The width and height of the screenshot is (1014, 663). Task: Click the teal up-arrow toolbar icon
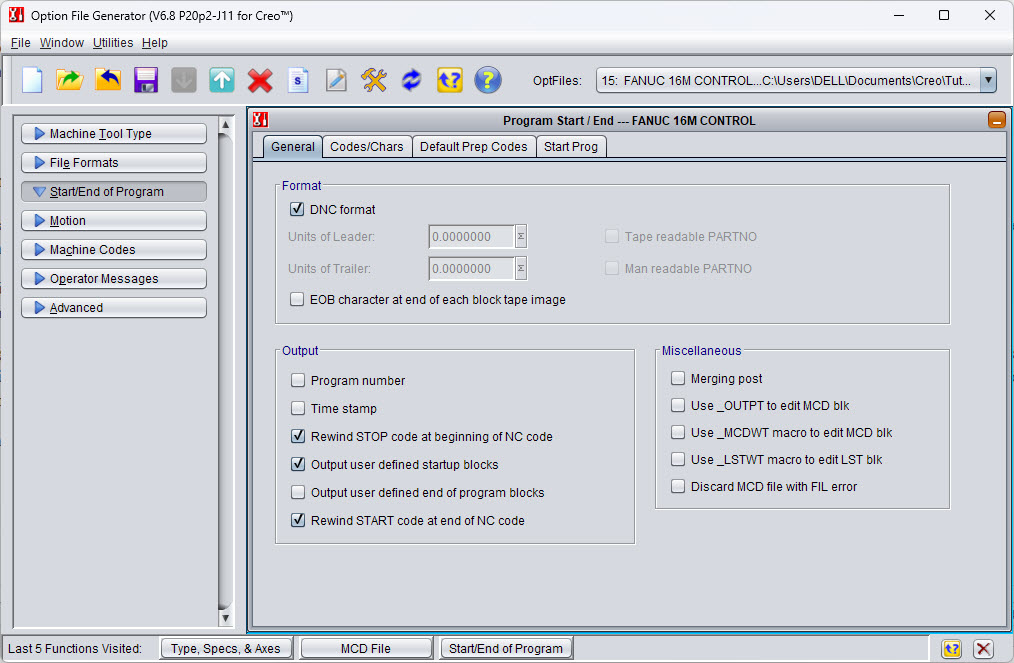[x=222, y=80]
